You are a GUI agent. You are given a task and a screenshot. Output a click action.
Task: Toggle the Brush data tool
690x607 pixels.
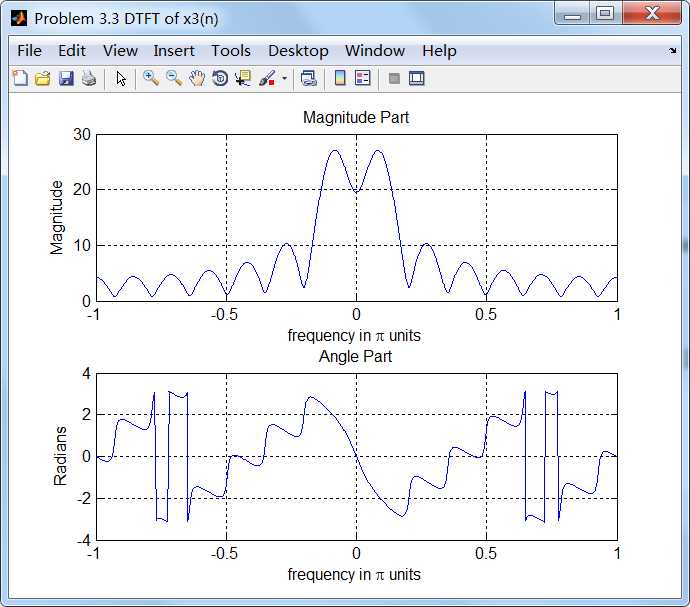pos(267,78)
